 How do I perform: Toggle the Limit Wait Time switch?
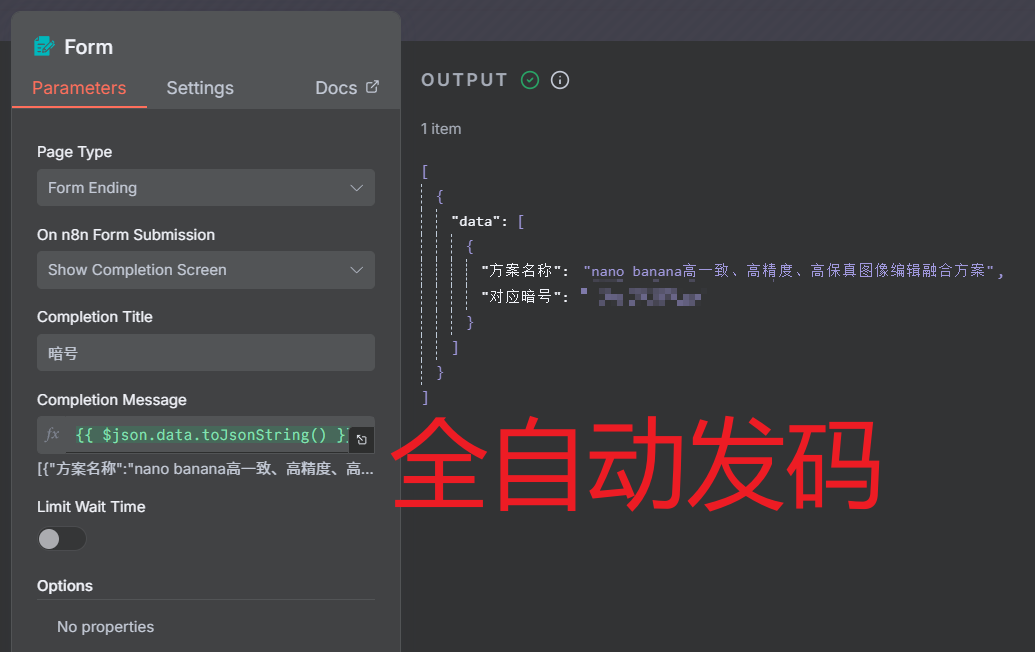[x=62, y=539]
